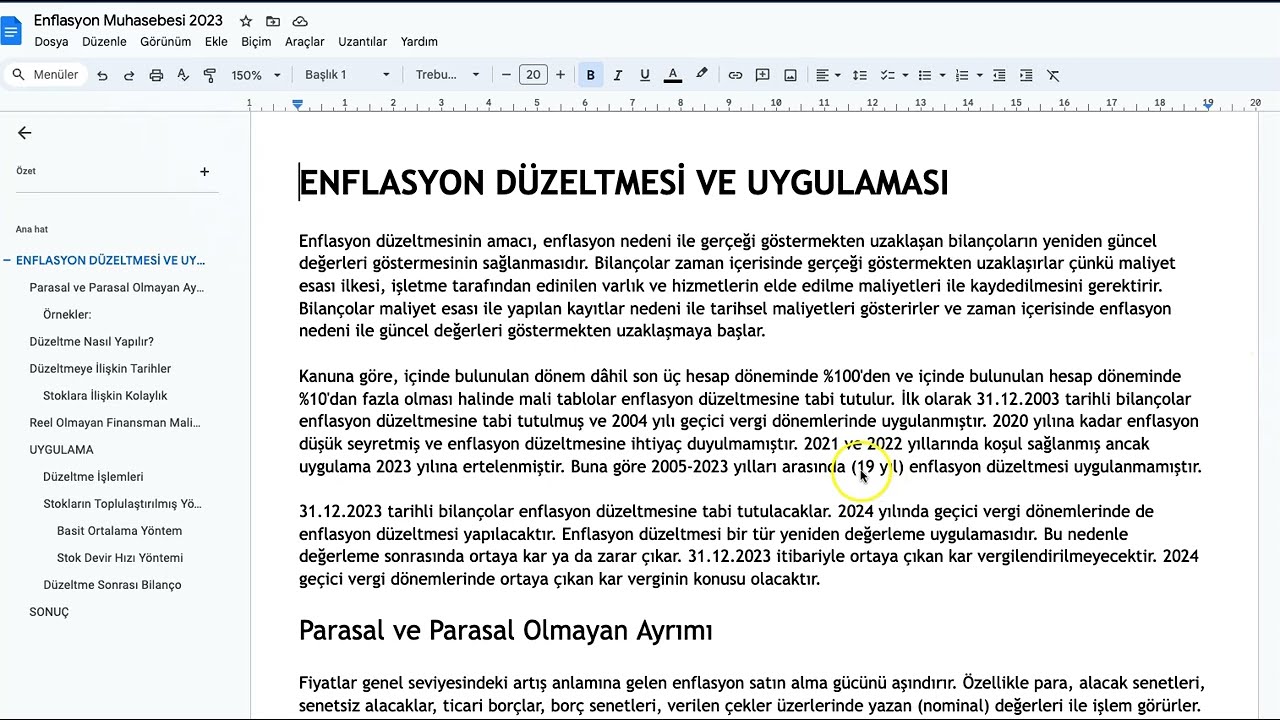
Task: Activate the paint format tool
Action: pyautogui.click(x=210, y=75)
